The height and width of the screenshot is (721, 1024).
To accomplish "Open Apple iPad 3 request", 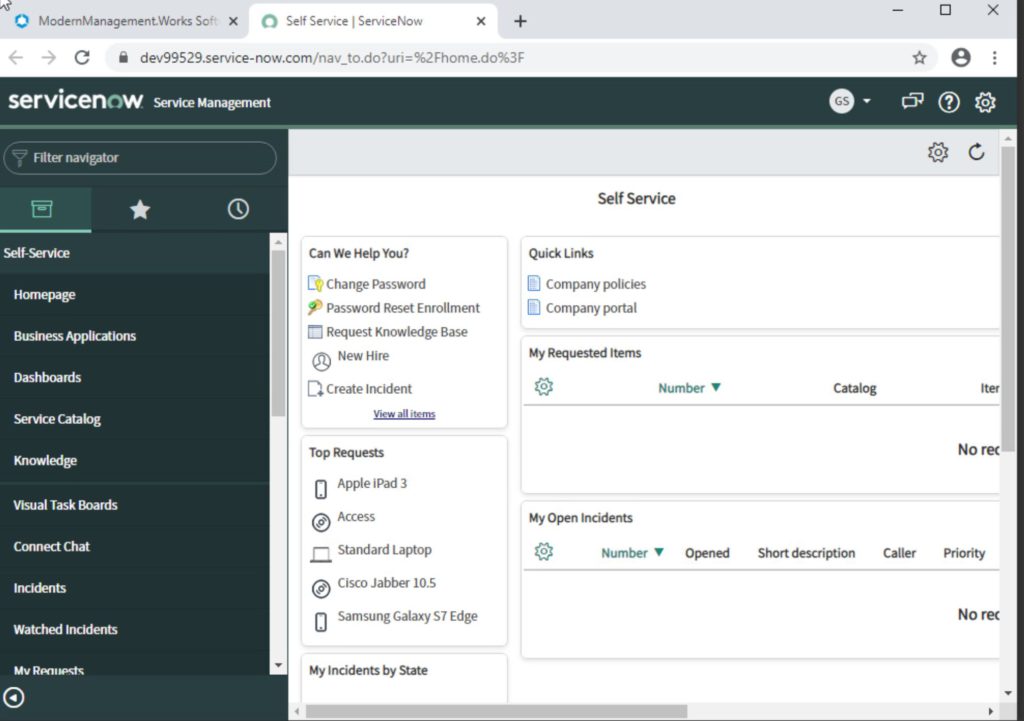I will 372,483.
